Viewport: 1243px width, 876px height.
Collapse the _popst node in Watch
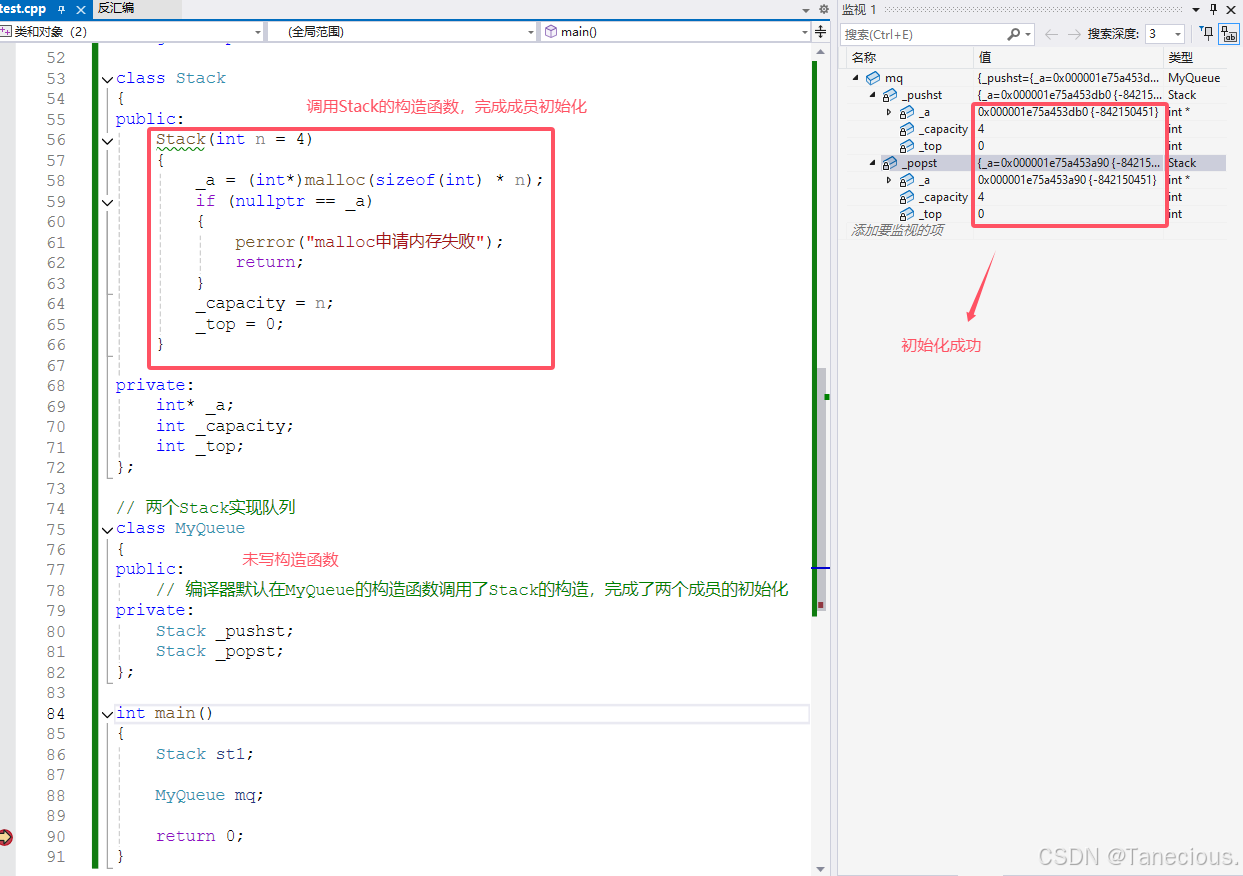point(872,163)
